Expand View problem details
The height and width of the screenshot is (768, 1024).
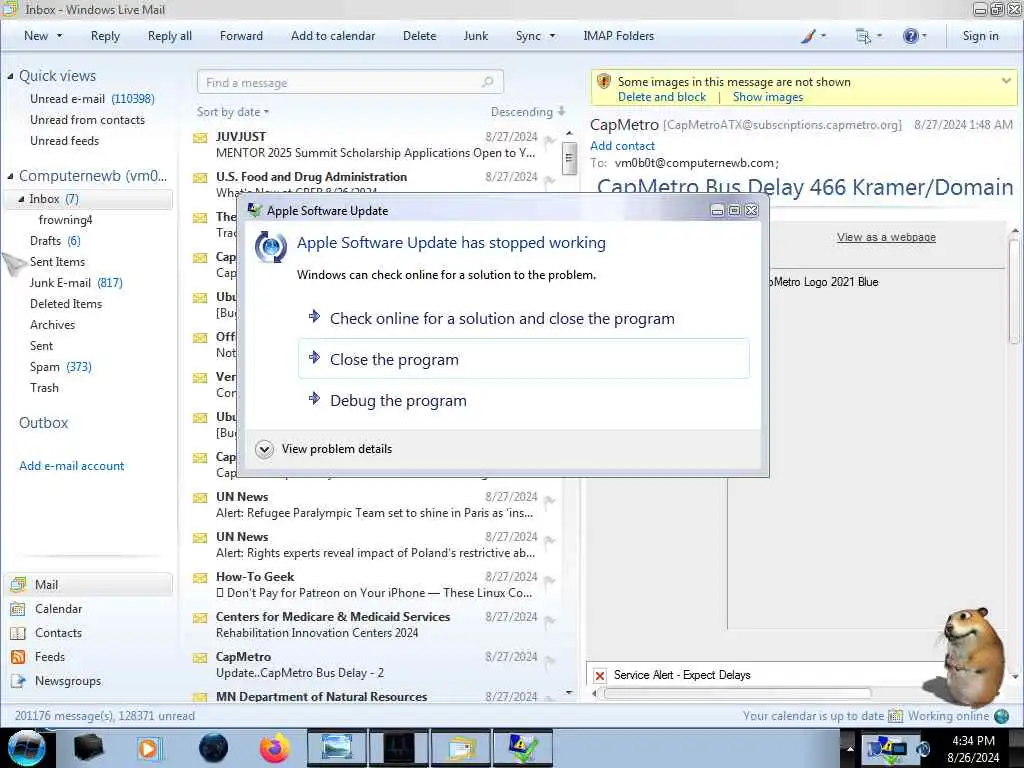point(264,449)
